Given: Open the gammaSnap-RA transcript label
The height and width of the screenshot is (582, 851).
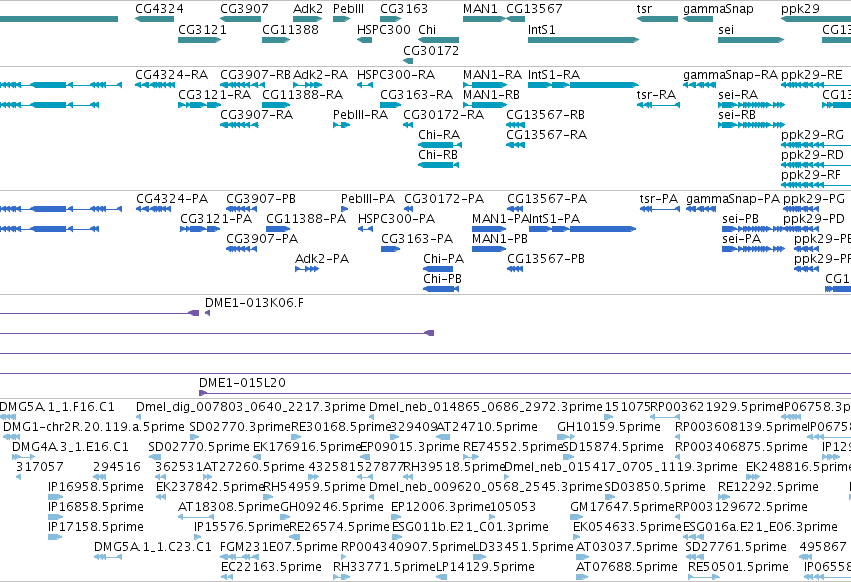Looking at the screenshot, I should (730, 74).
